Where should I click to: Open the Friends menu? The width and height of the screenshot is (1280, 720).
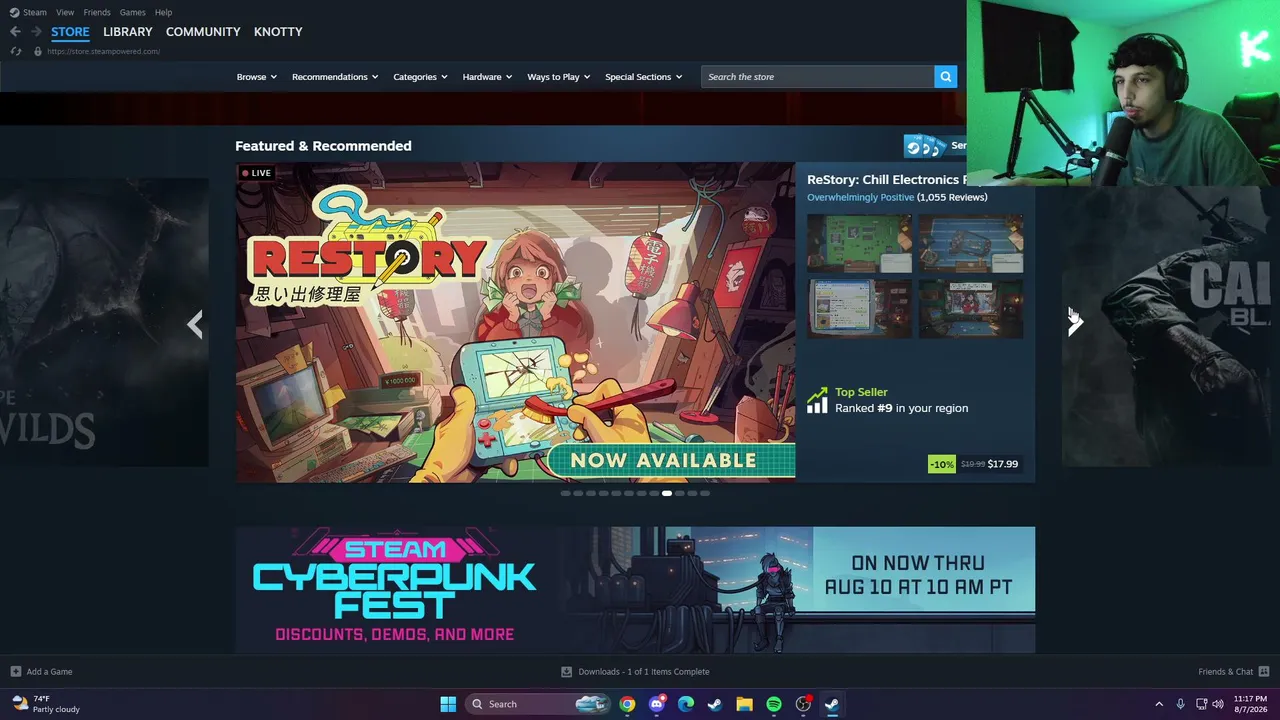click(x=97, y=12)
